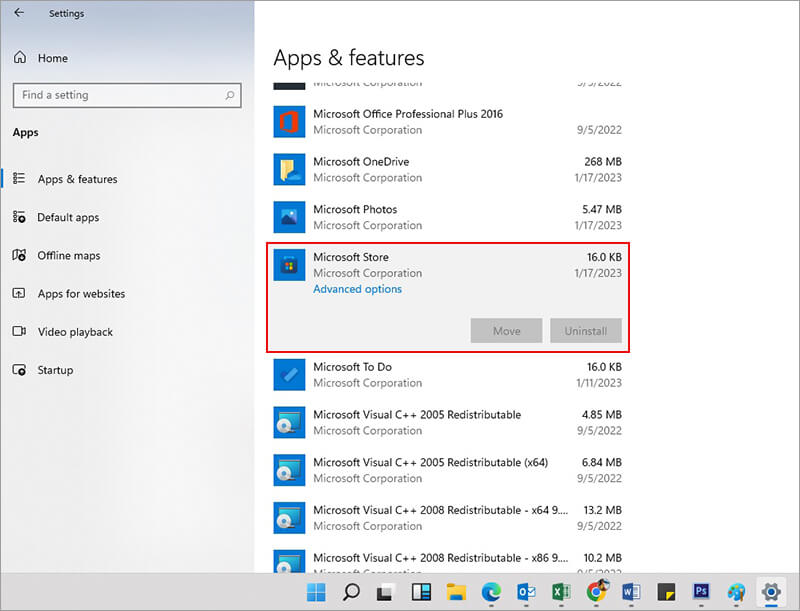Viewport: 800px width, 611px height.
Task: Click the Visual C++ 2005 Redistributable icon
Action: (289, 422)
